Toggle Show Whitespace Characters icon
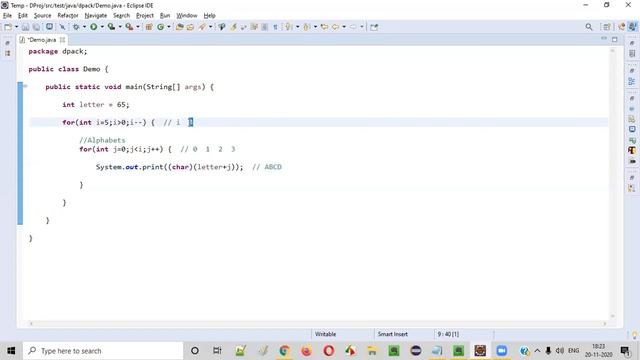This screenshot has height=360, width=640. (275, 27)
